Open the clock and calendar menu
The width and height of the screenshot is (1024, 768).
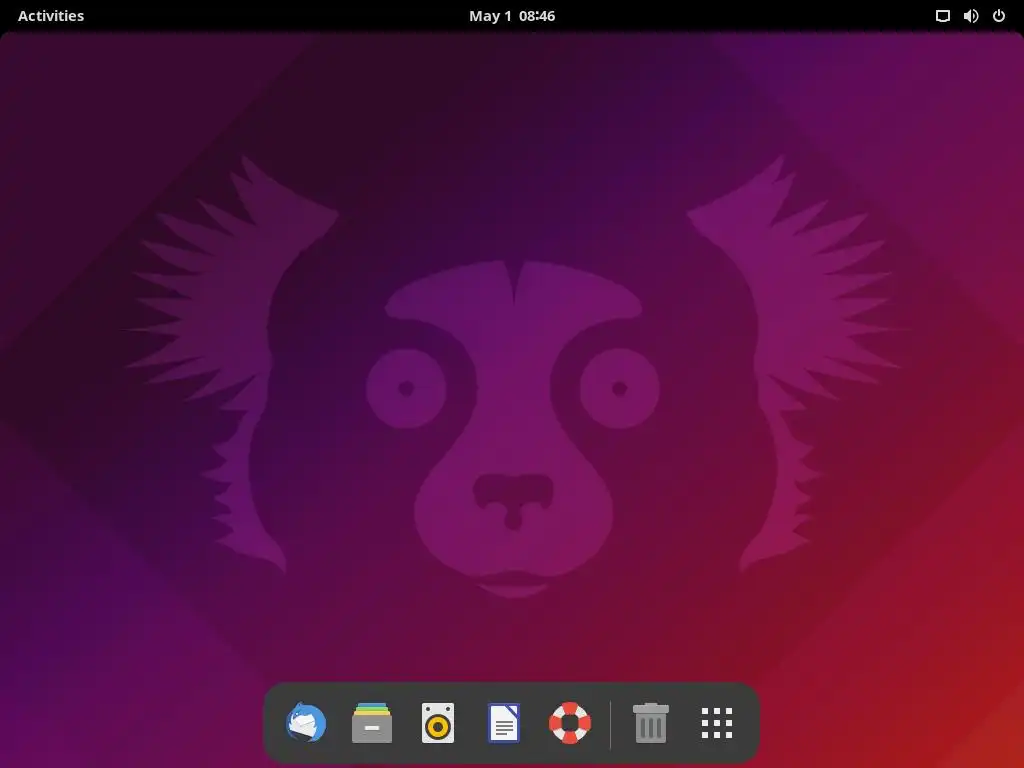tap(512, 16)
